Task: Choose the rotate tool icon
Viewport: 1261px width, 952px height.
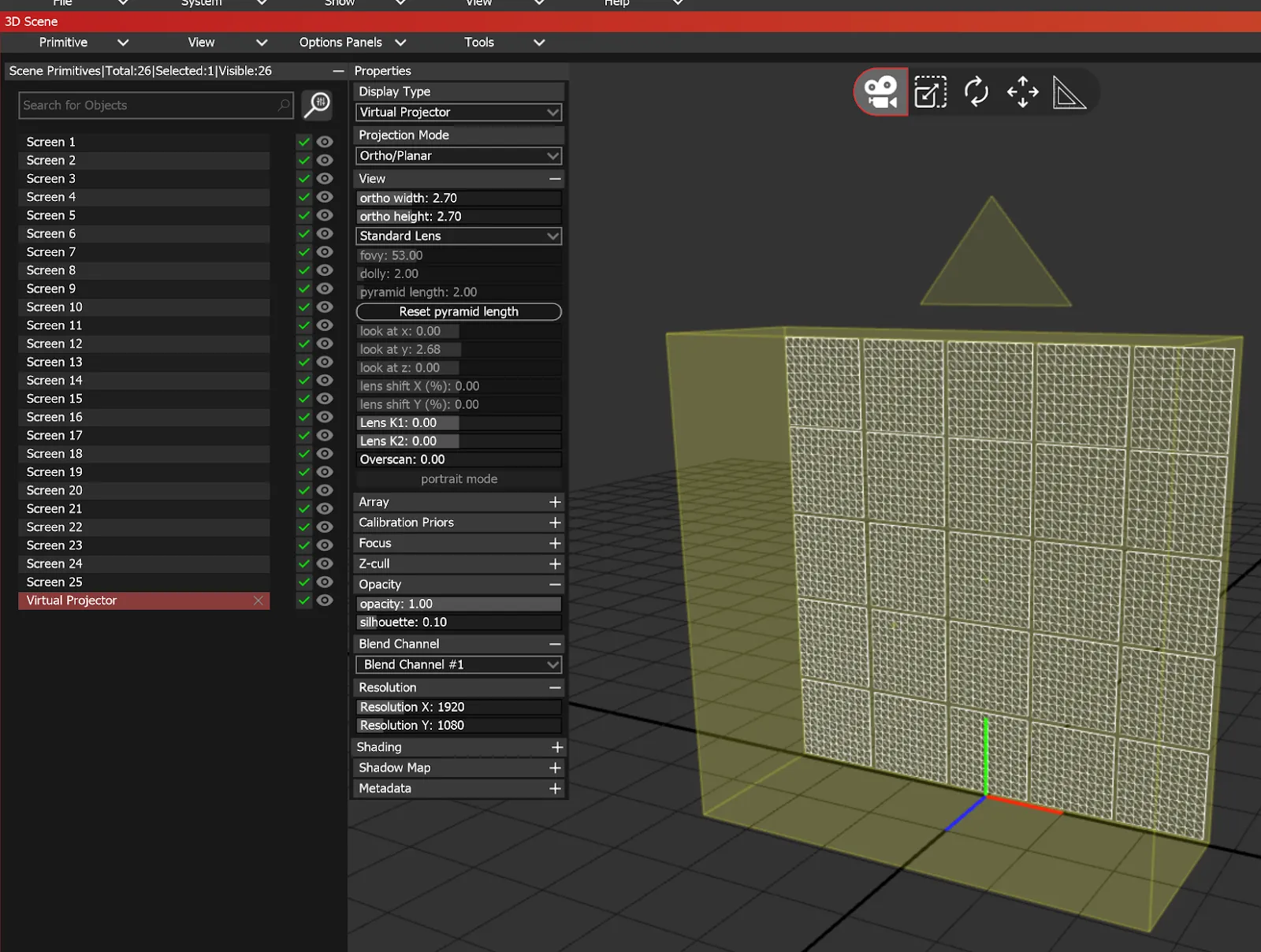Action: [976, 92]
